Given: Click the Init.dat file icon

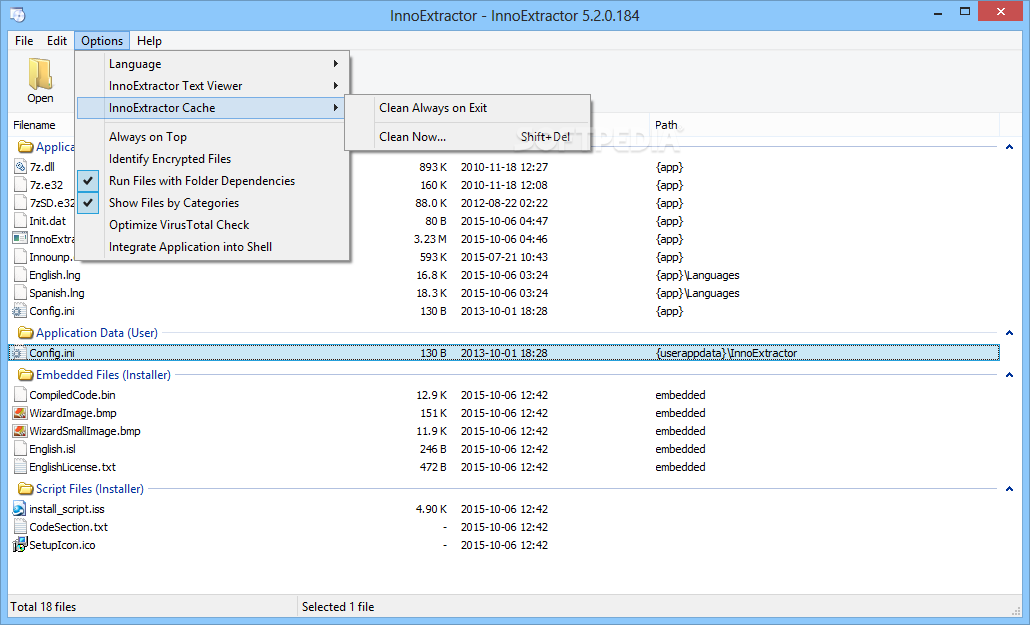Looking at the screenshot, I should coord(20,221).
